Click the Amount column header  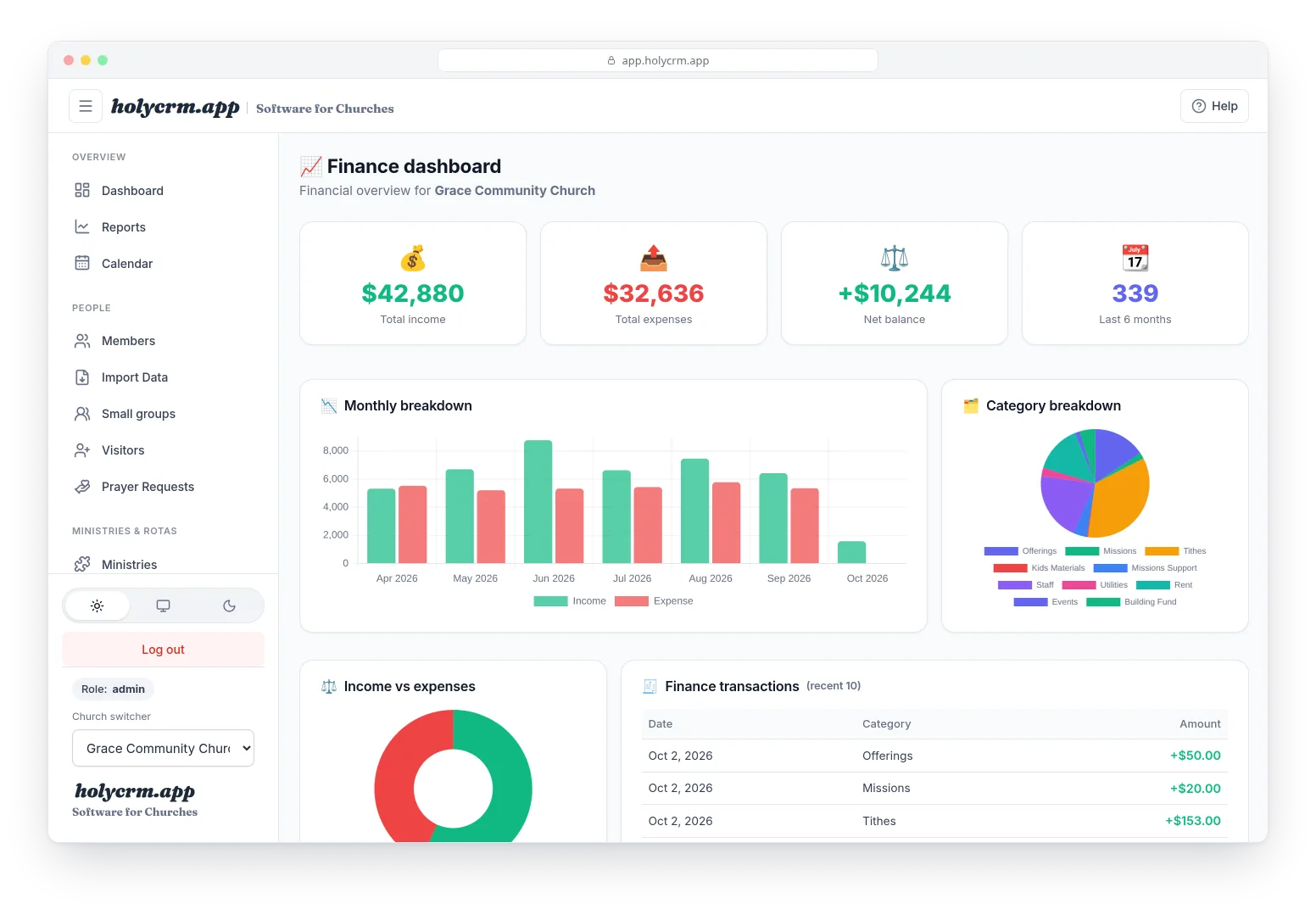[x=1201, y=723]
